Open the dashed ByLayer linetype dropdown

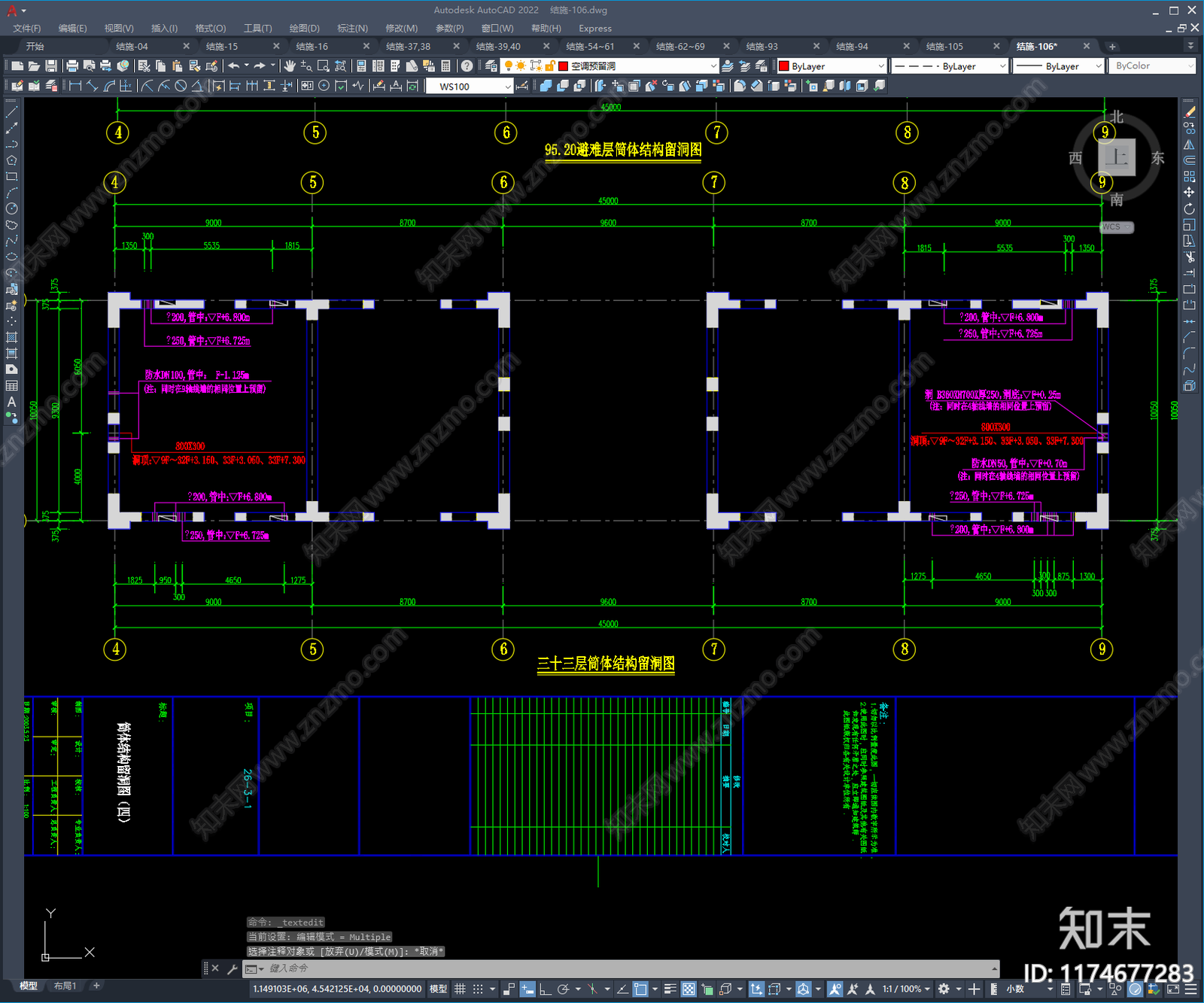950,66
